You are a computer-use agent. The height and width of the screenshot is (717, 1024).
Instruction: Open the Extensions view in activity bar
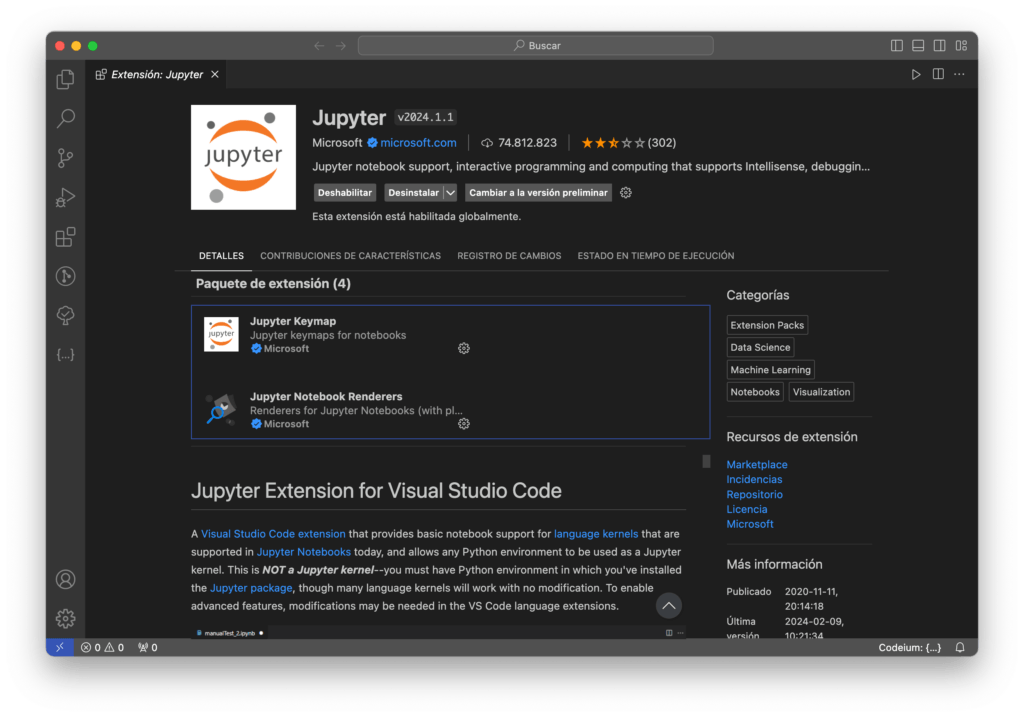[x=66, y=237]
